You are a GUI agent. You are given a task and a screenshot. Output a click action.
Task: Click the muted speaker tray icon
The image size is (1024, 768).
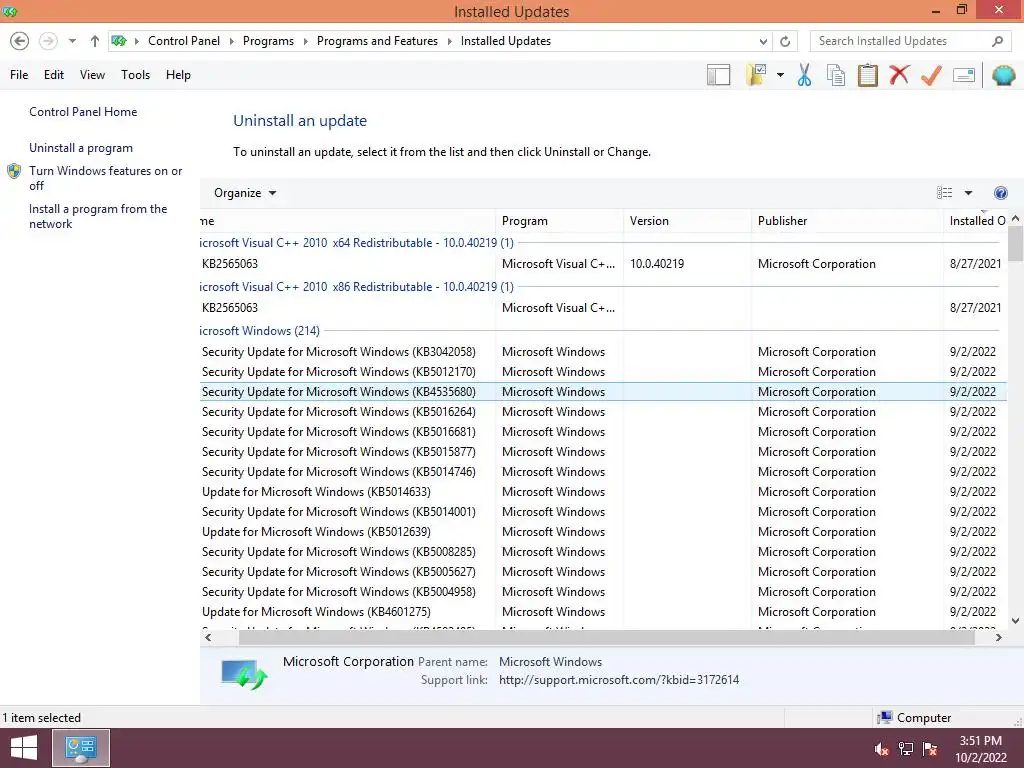click(882, 749)
